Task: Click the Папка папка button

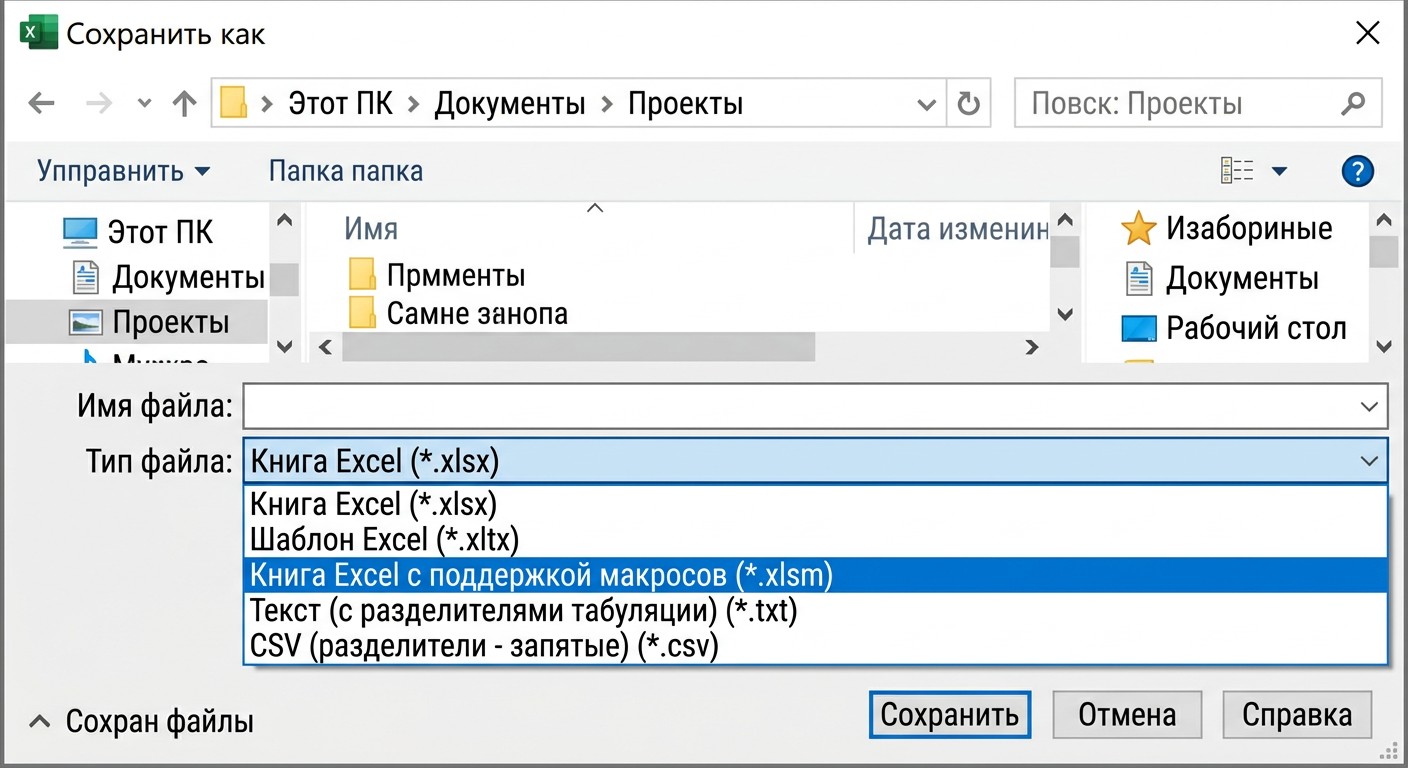Action: (x=346, y=171)
